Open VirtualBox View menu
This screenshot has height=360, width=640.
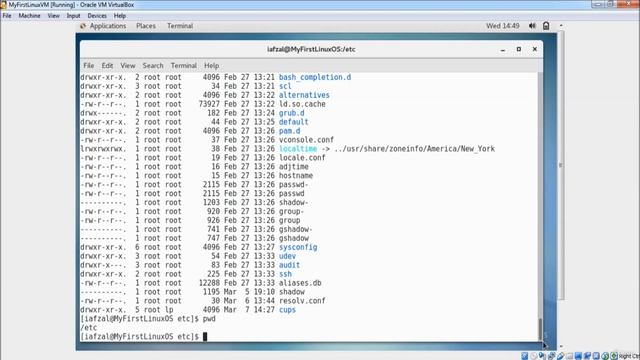click(53, 16)
